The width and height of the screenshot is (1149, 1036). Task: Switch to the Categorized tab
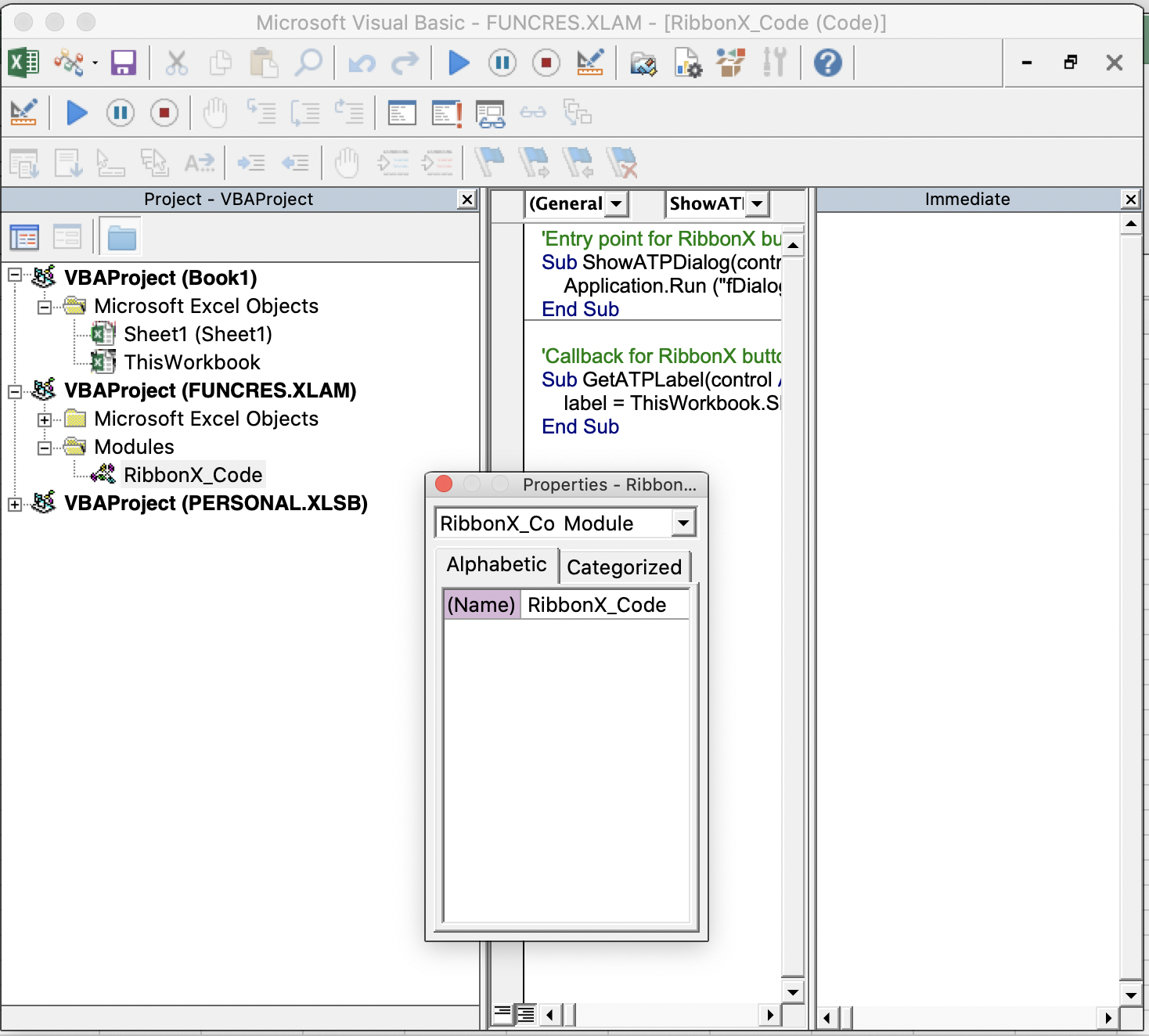(624, 567)
